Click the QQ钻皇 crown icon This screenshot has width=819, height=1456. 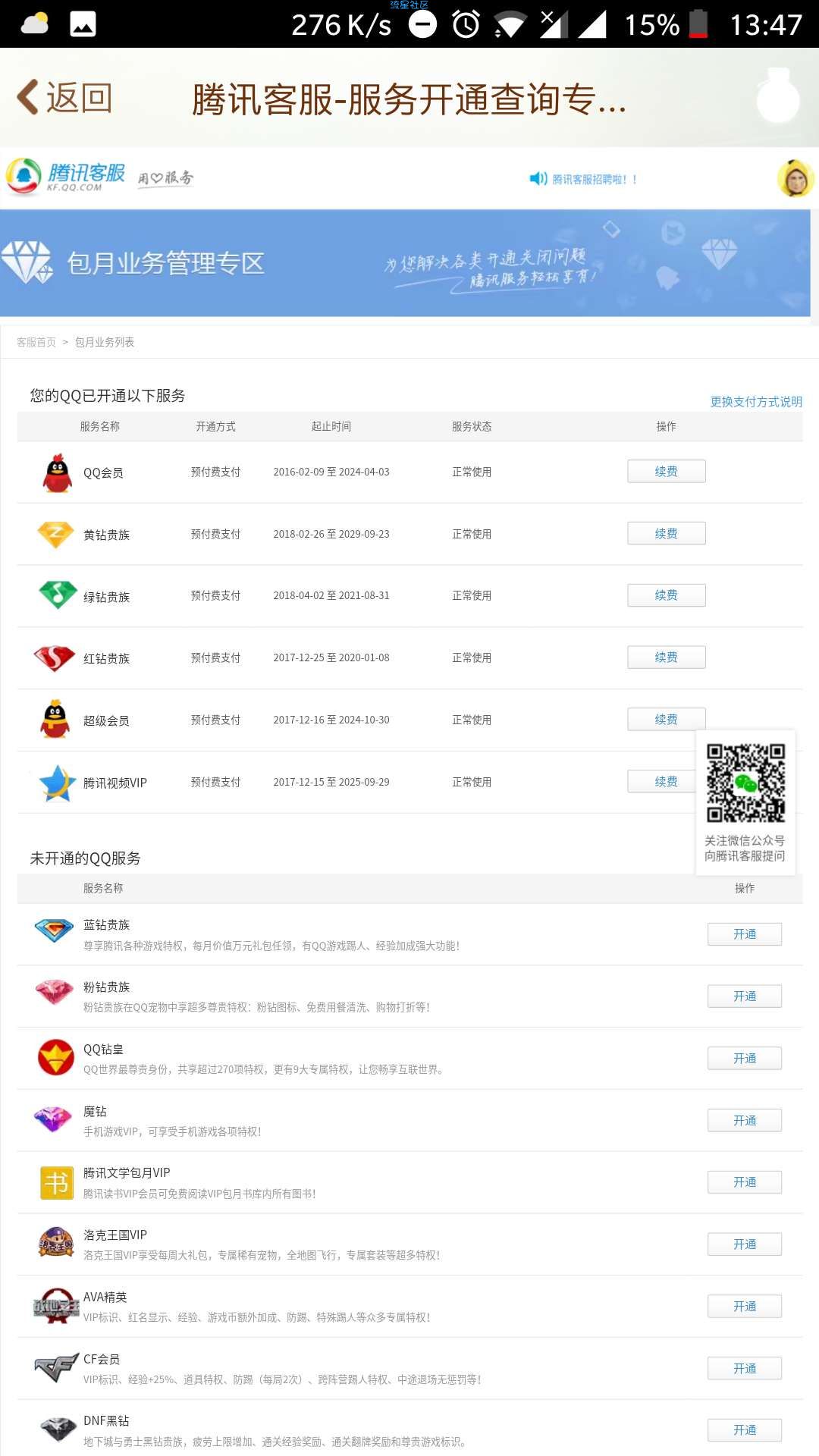pyautogui.click(x=56, y=1058)
